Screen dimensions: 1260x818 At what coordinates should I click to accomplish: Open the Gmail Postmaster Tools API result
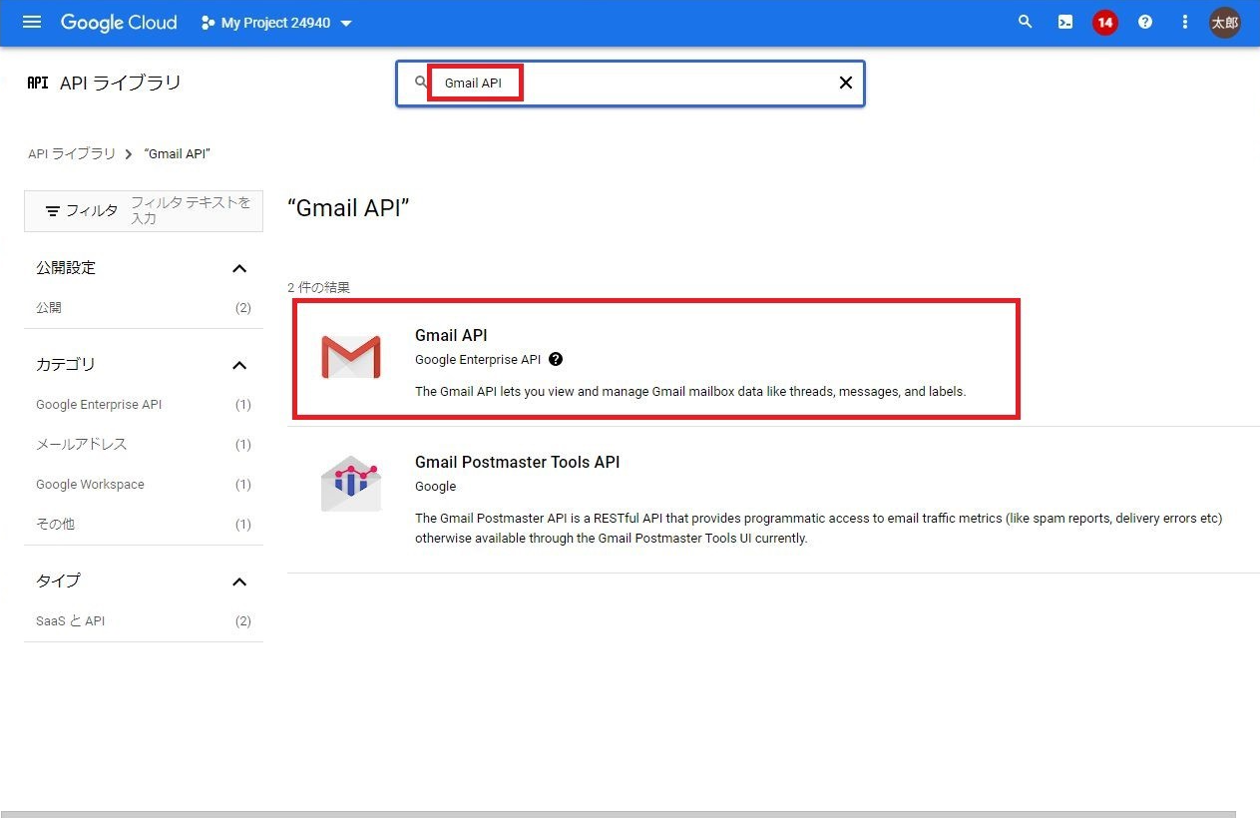[517, 462]
